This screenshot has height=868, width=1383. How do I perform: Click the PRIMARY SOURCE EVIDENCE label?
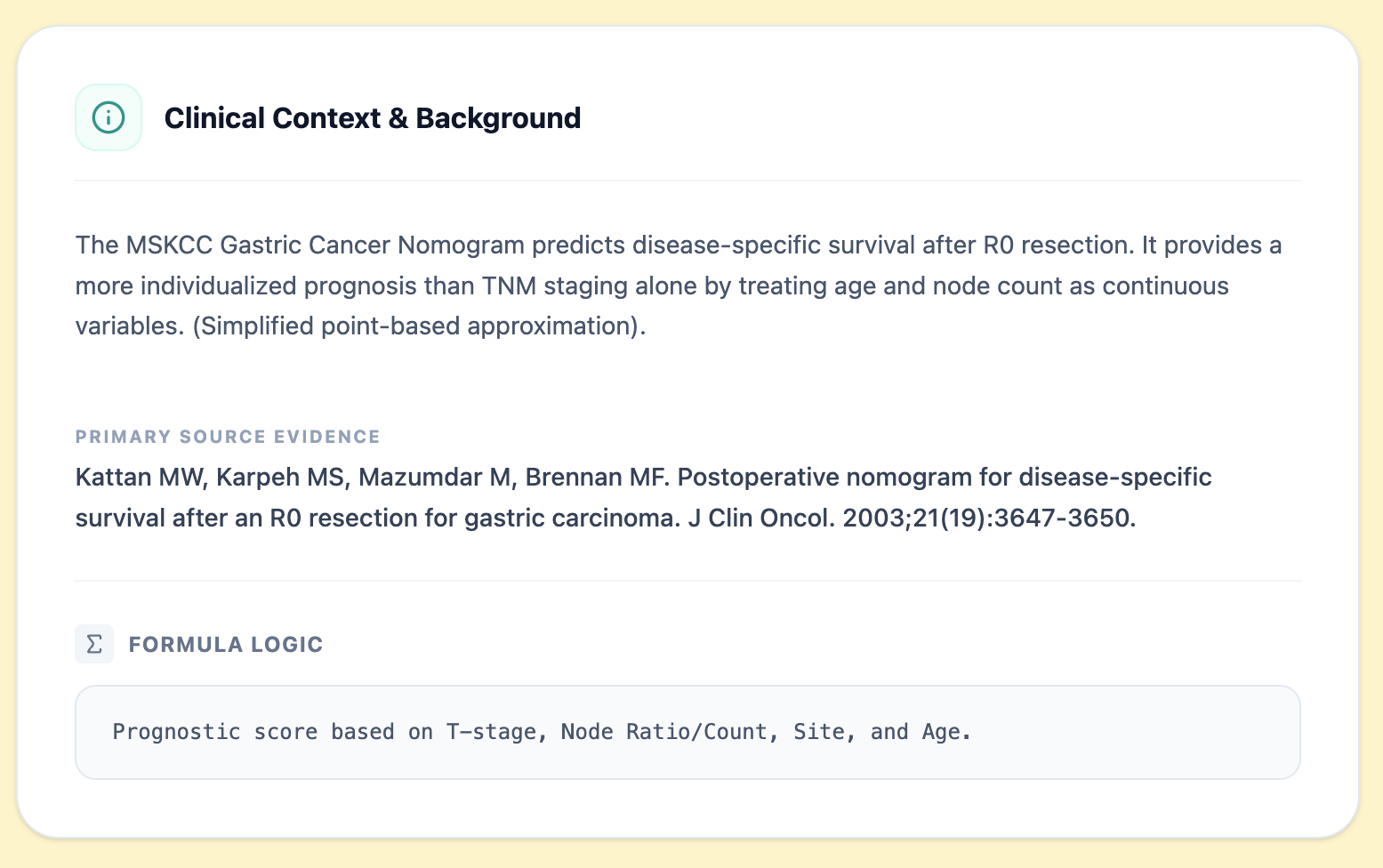(x=228, y=437)
